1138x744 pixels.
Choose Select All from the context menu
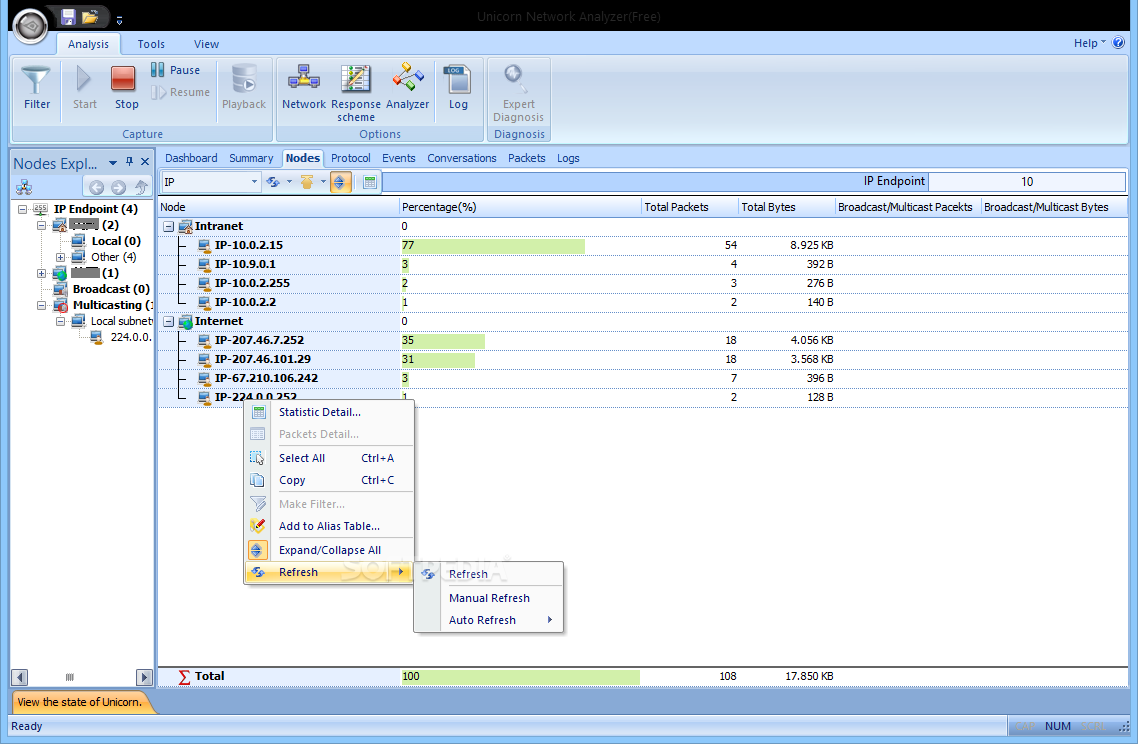coord(329,458)
